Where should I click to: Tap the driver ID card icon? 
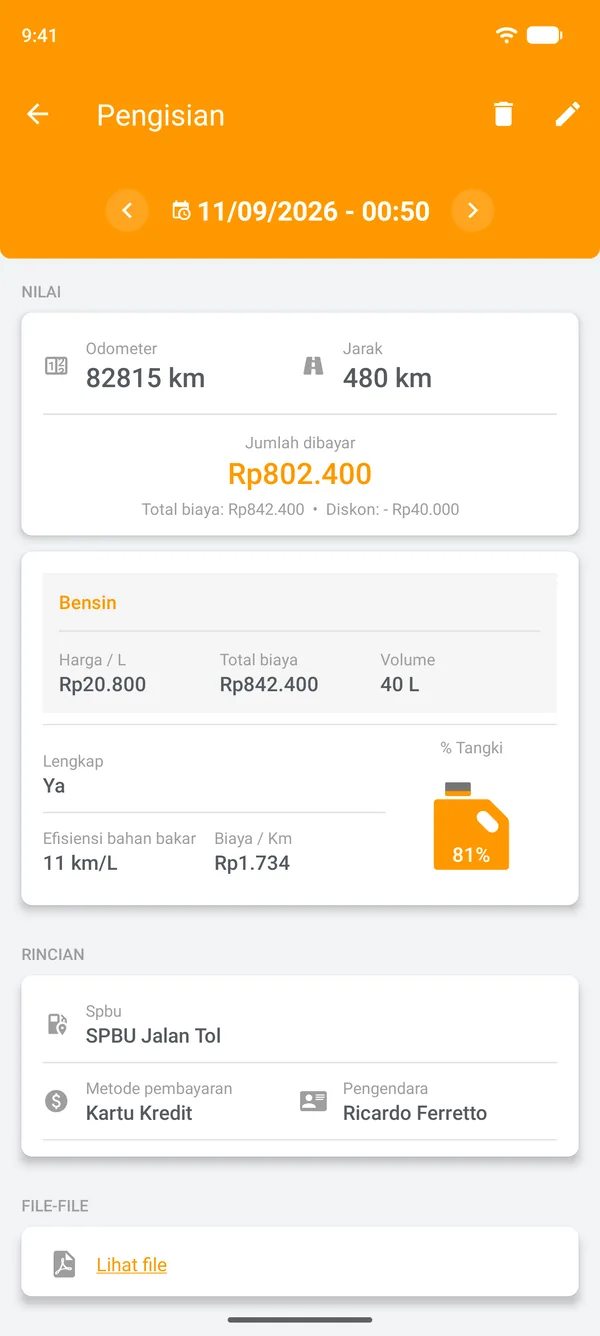coord(314,1101)
